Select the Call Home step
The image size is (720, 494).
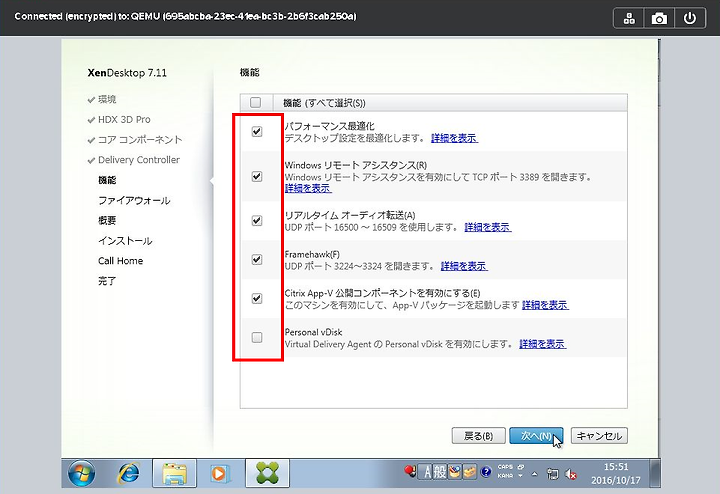pyautogui.click(x=120, y=261)
